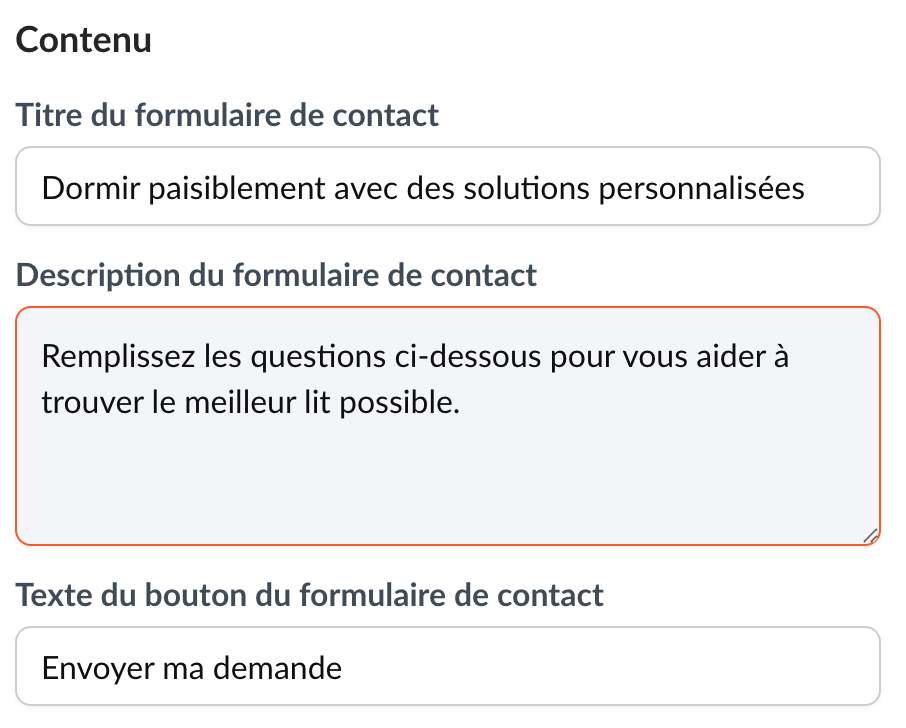Select the contact form button text field
Image resolution: width=906 pixels, height=728 pixels.
(x=447, y=667)
